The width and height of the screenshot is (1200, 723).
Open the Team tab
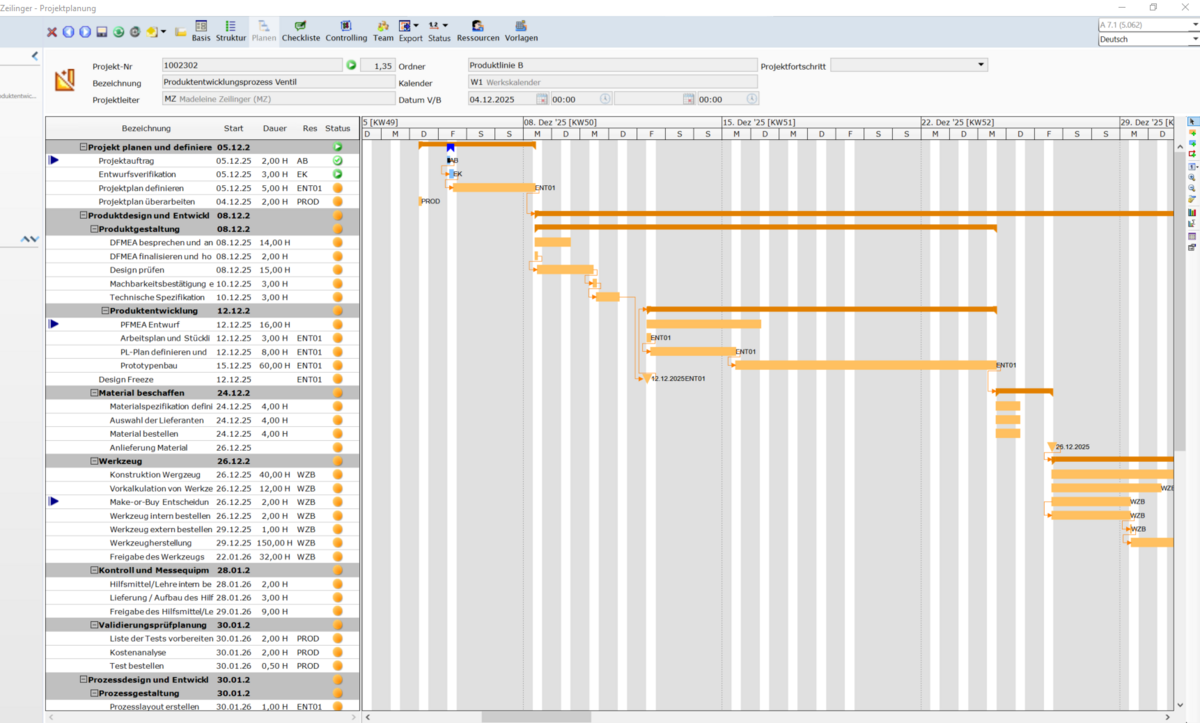click(383, 31)
